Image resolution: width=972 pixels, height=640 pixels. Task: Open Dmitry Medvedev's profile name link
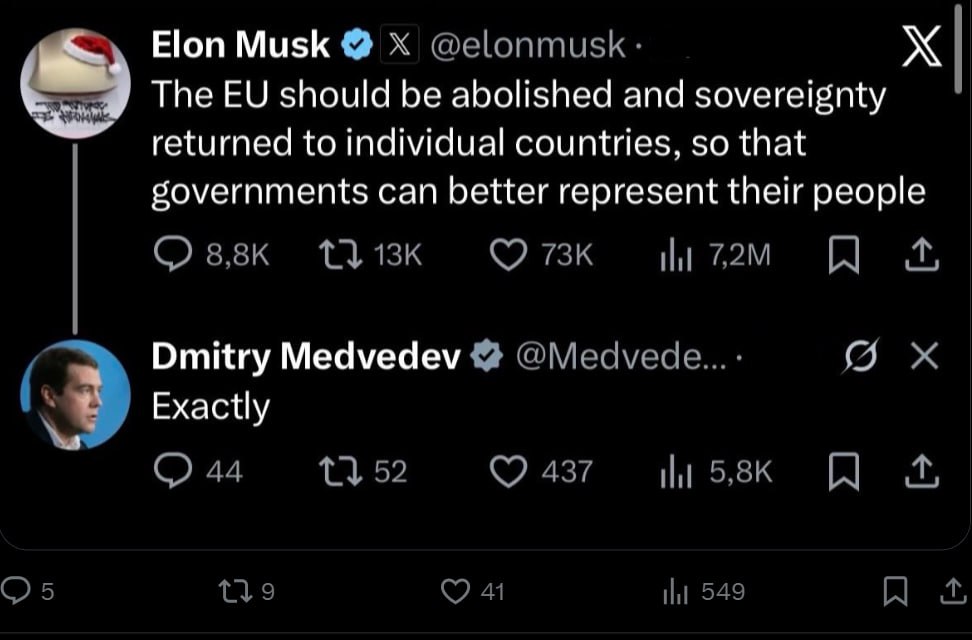point(305,356)
